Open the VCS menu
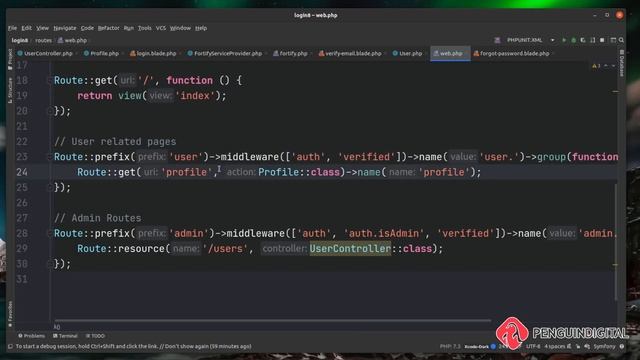Viewport: 640px width, 360px height. pyautogui.click(x=161, y=28)
